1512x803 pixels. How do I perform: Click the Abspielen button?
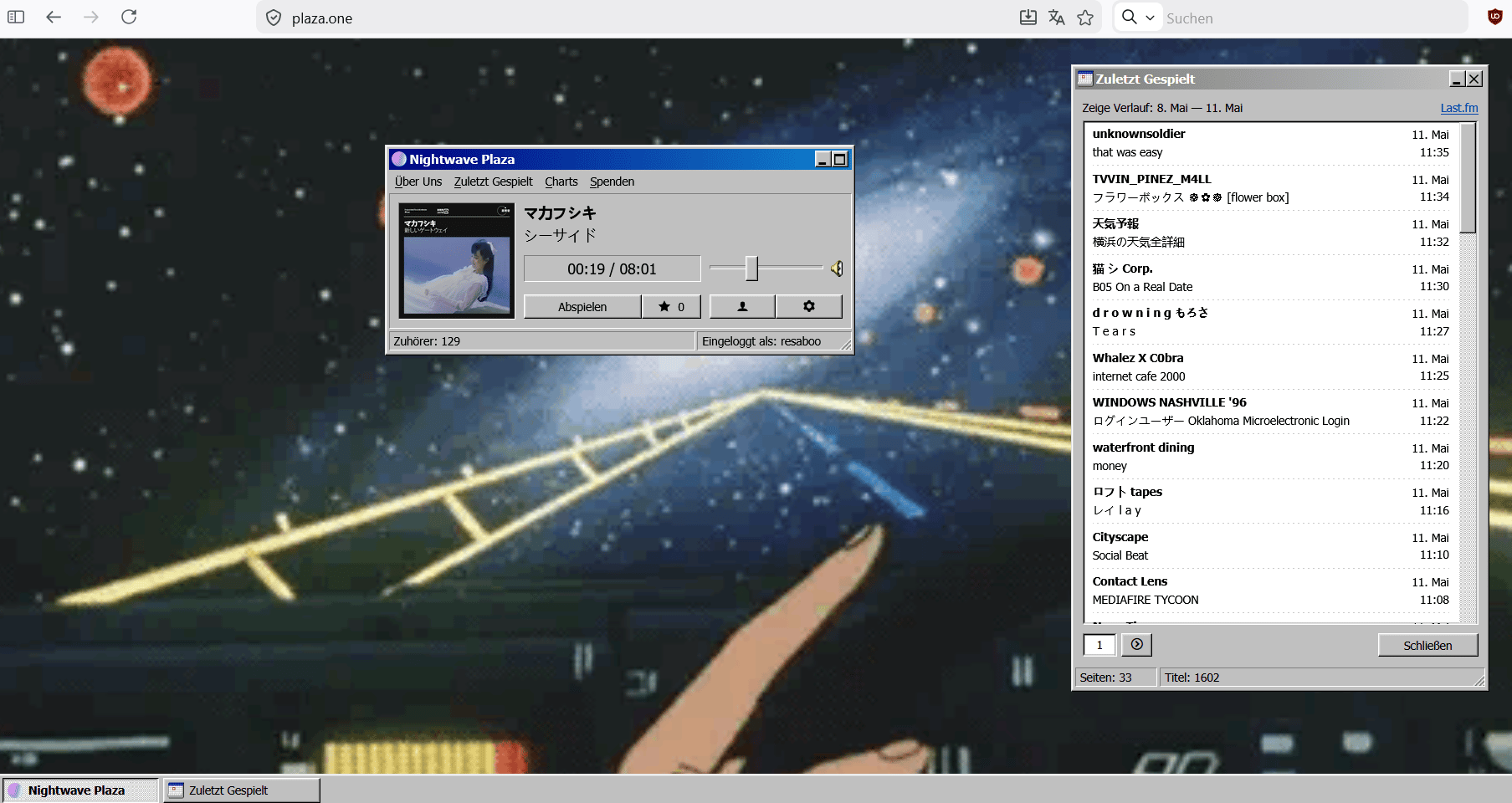[x=582, y=307]
